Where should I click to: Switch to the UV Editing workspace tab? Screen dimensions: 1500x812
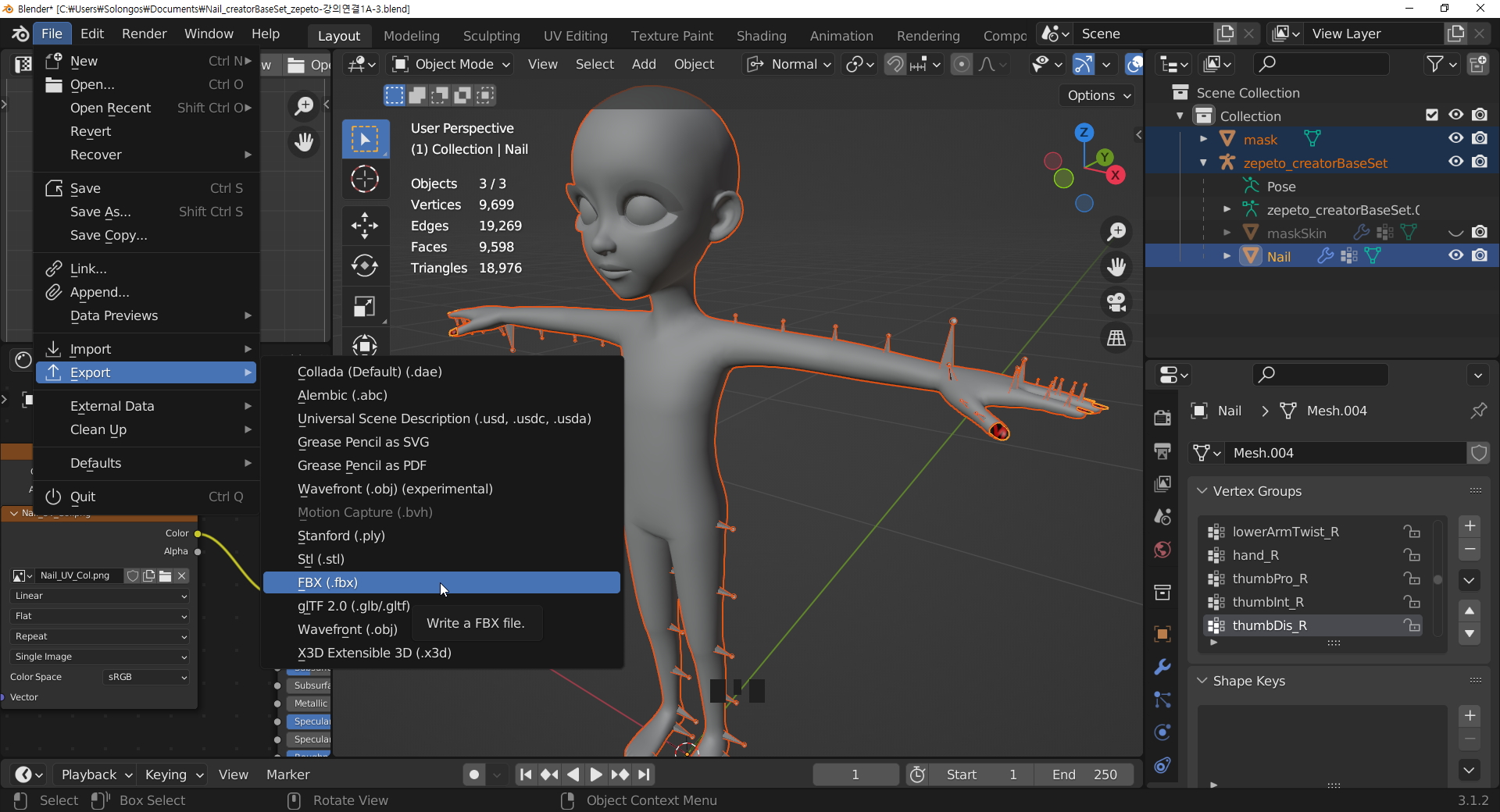pyautogui.click(x=575, y=36)
